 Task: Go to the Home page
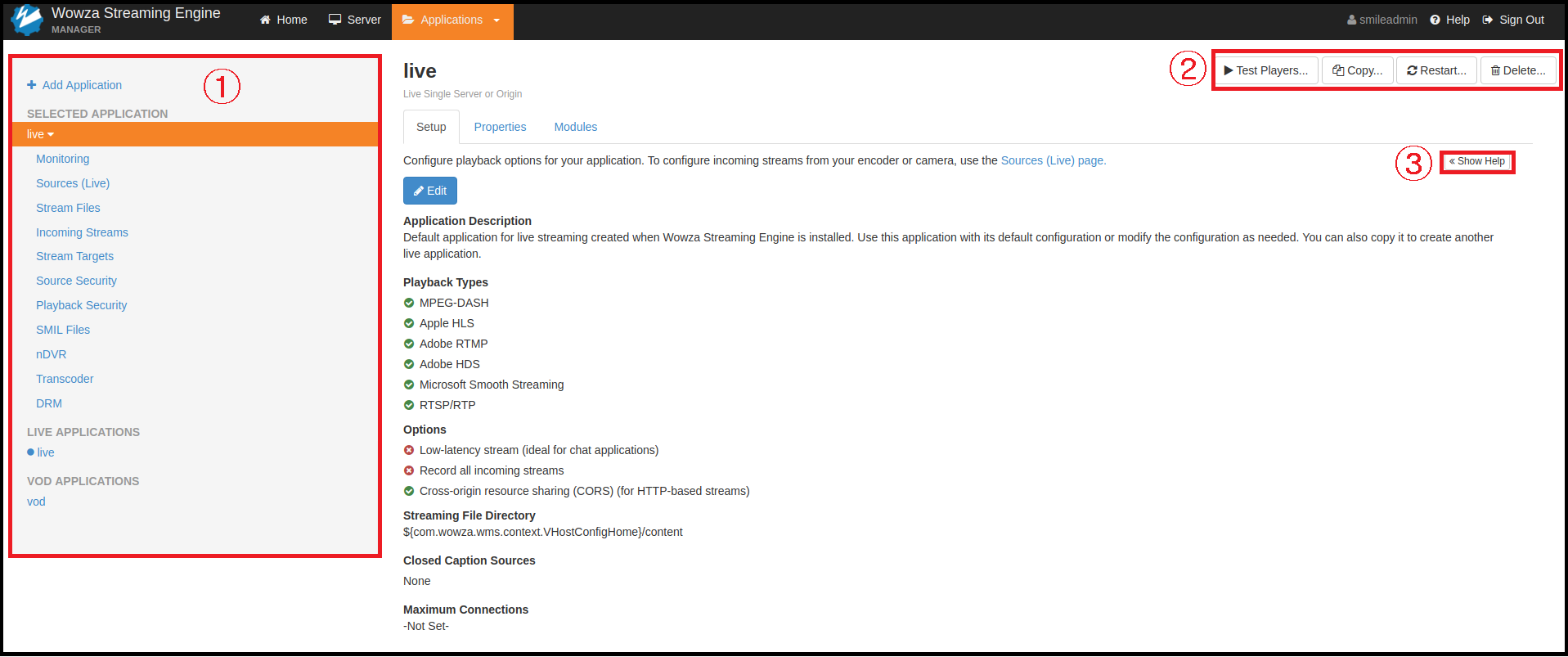(284, 20)
